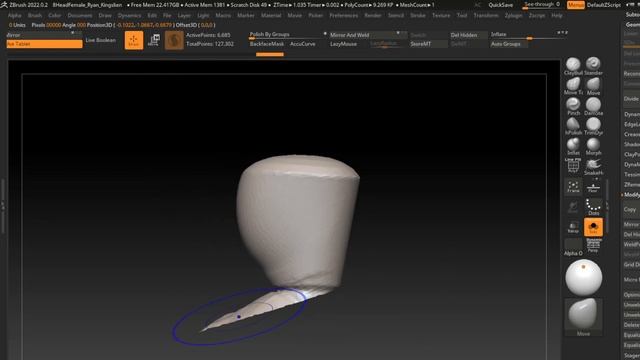Open the Material menu
This screenshot has height=360, width=640.
coord(271,16)
